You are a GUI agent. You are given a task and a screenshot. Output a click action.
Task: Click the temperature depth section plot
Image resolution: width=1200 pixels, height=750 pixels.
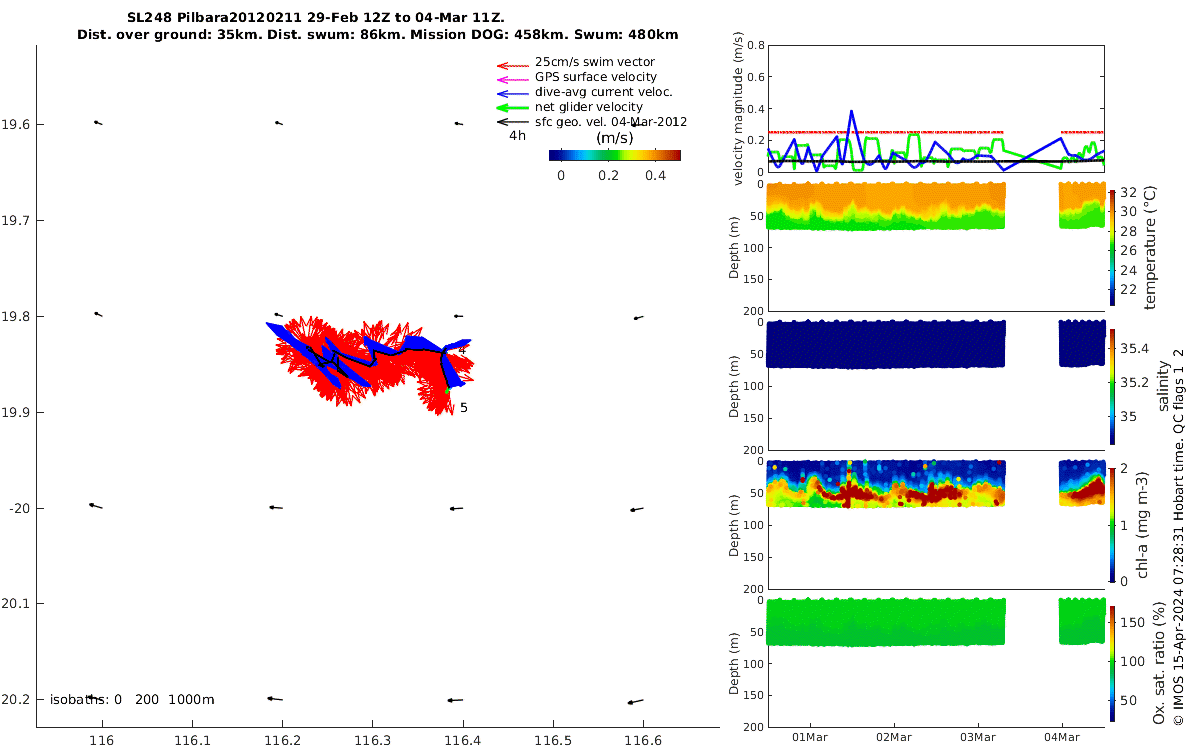(x=935, y=246)
